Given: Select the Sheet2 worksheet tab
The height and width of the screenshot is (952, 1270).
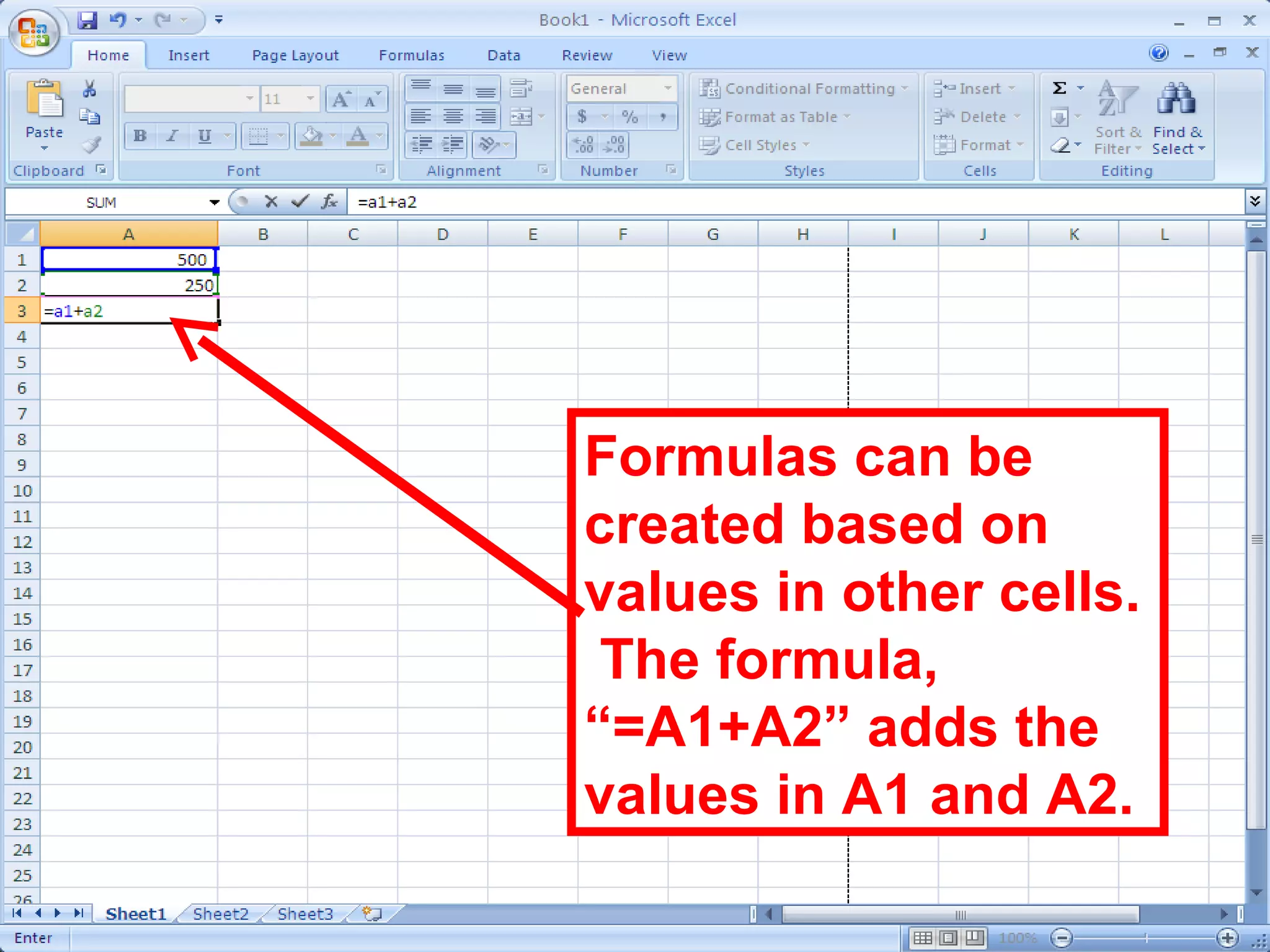Looking at the screenshot, I should [x=220, y=914].
